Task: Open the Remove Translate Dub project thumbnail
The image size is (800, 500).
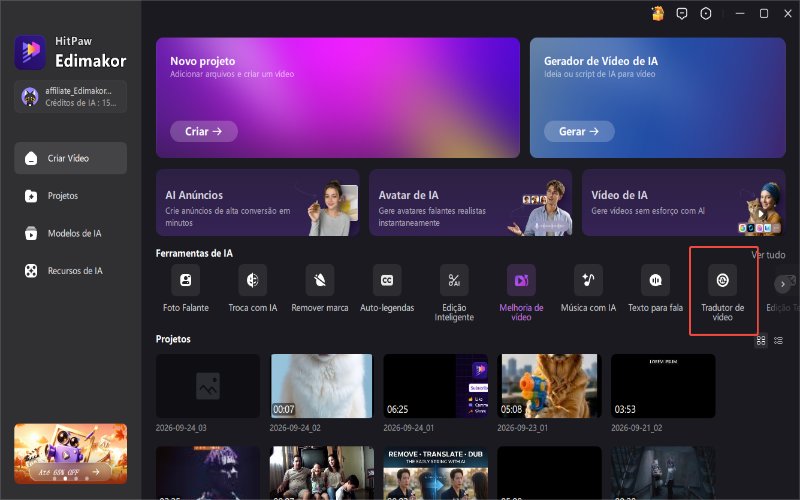Action: tap(436, 473)
